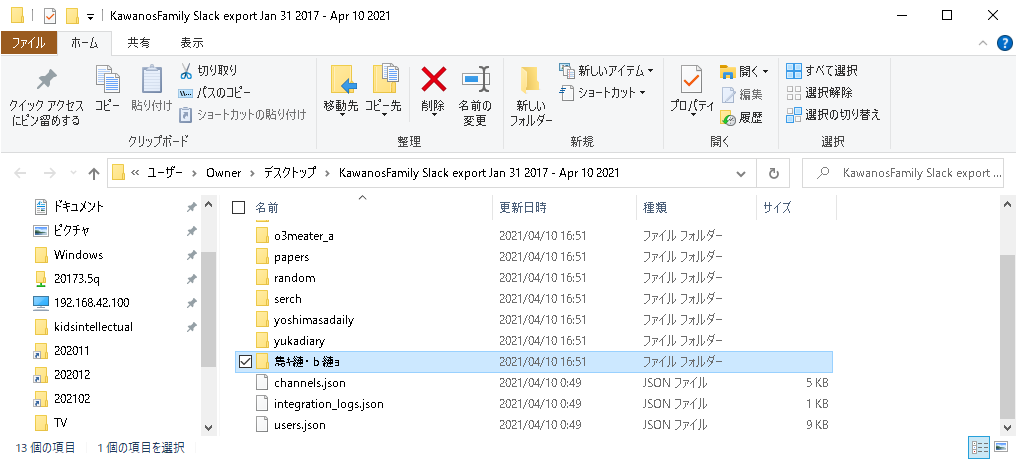This screenshot has width=1017, height=460.
Task: Click the red Delete X icon
Action: click(x=433, y=80)
